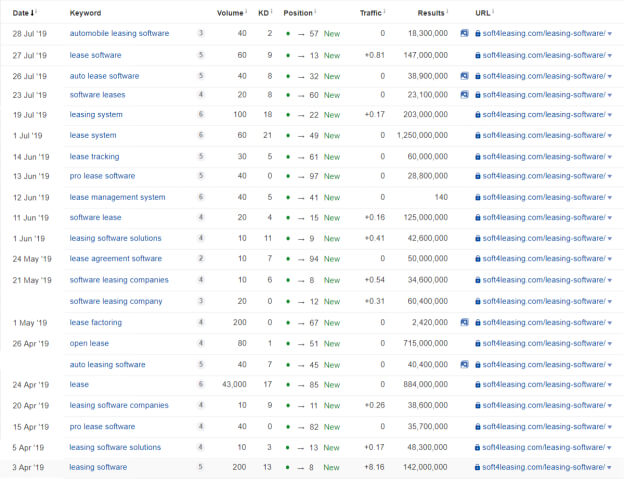
Task: Open the 'leasing software companies' keyword link
Action: [x=119, y=406]
